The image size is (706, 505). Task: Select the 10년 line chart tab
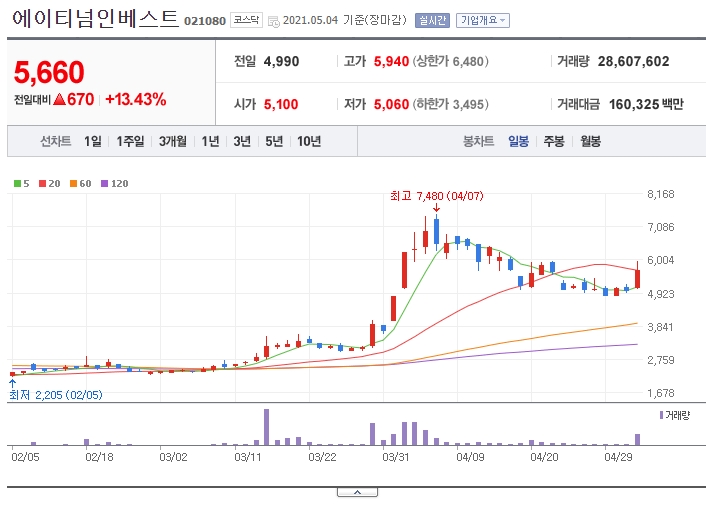point(309,141)
